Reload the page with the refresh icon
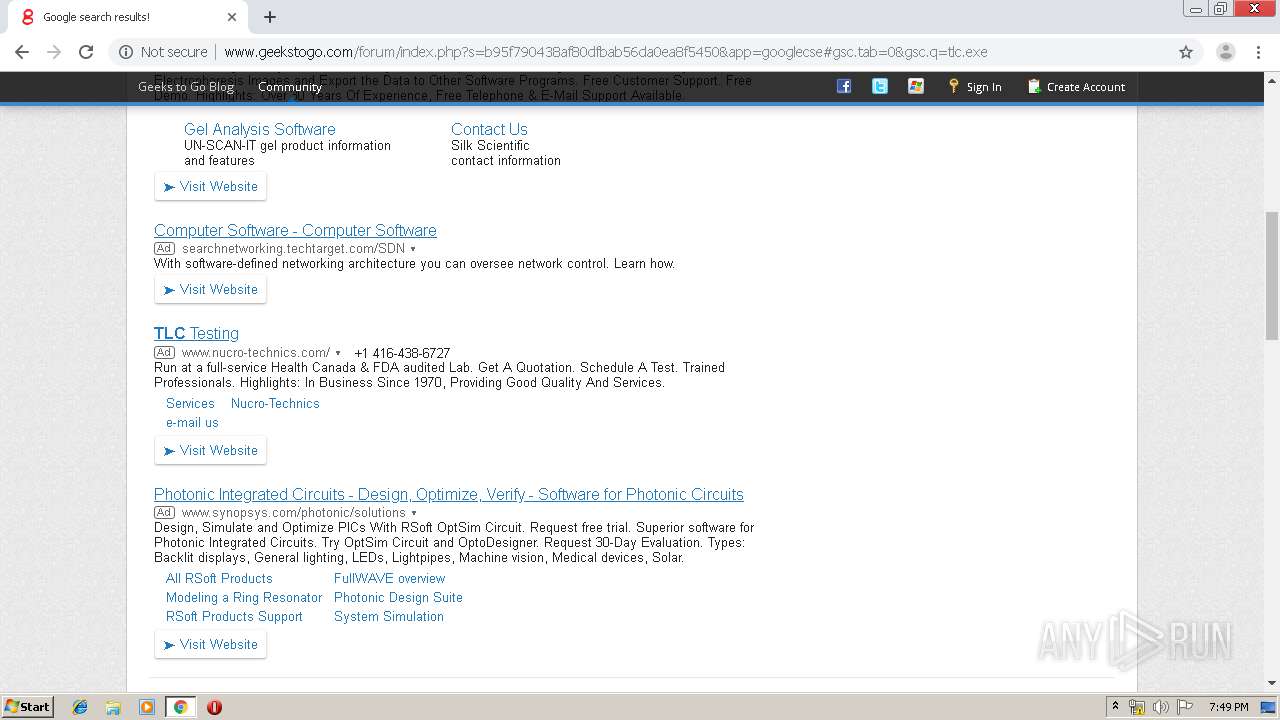1280x720 pixels. pos(86,52)
